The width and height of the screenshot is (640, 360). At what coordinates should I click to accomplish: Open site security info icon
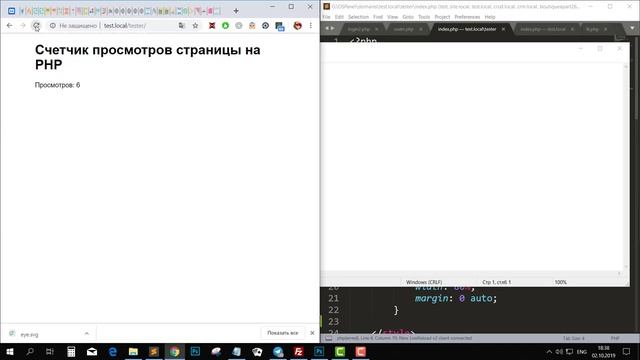(53, 26)
